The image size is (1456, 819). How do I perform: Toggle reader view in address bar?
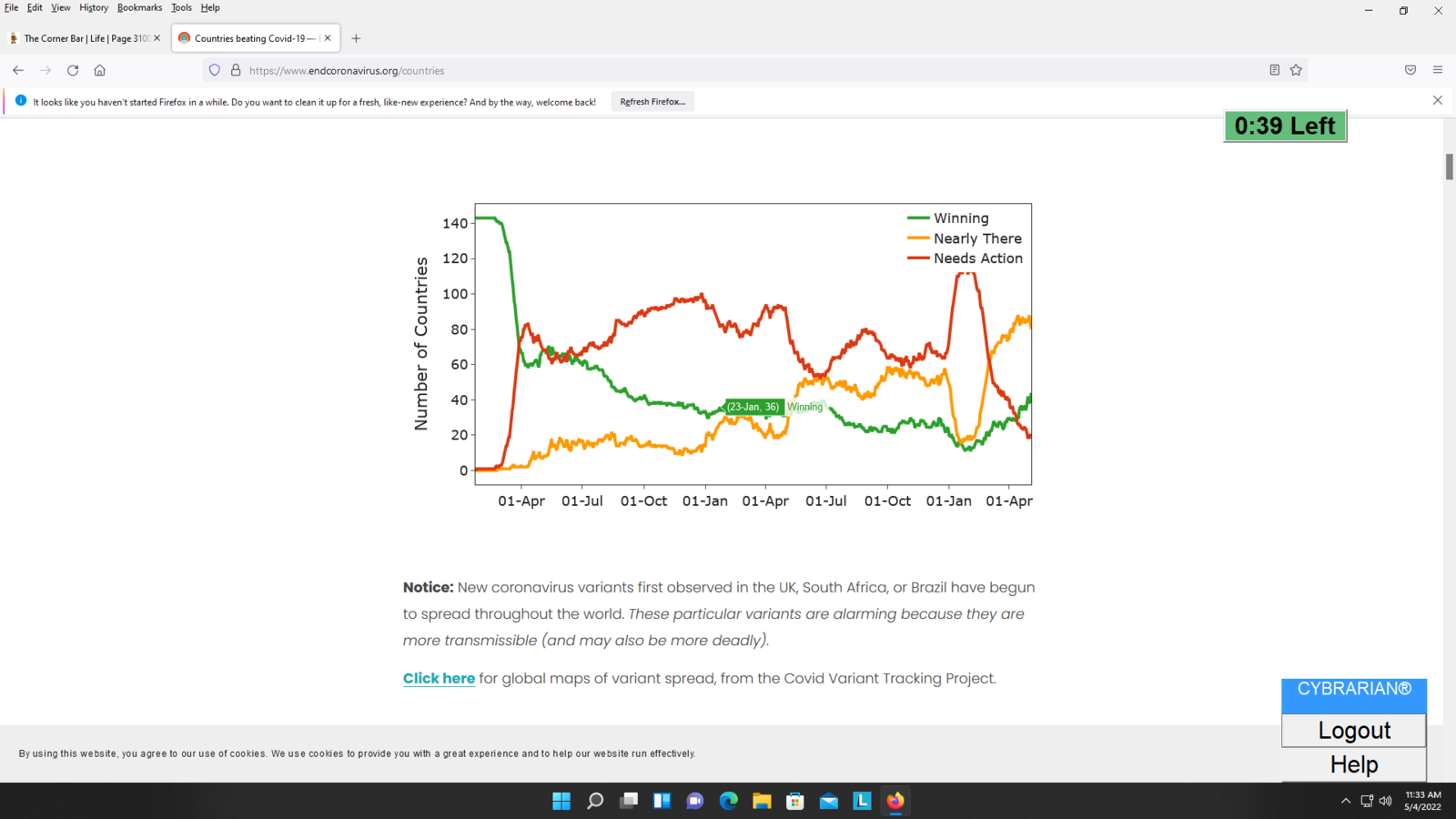1275,70
